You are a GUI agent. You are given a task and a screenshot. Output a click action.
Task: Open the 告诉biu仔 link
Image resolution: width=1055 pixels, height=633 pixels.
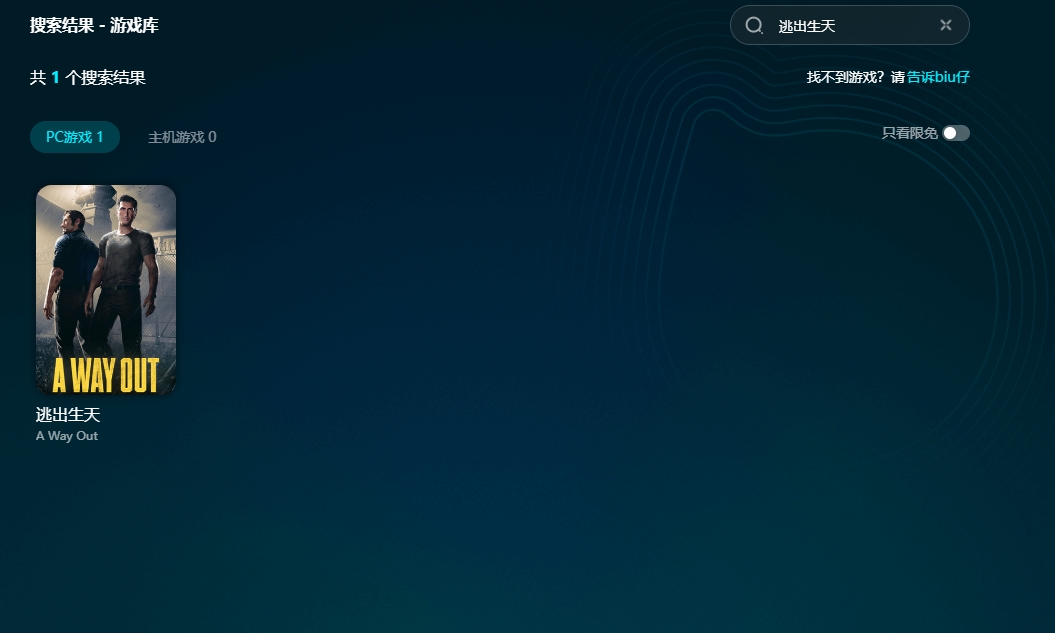938,77
